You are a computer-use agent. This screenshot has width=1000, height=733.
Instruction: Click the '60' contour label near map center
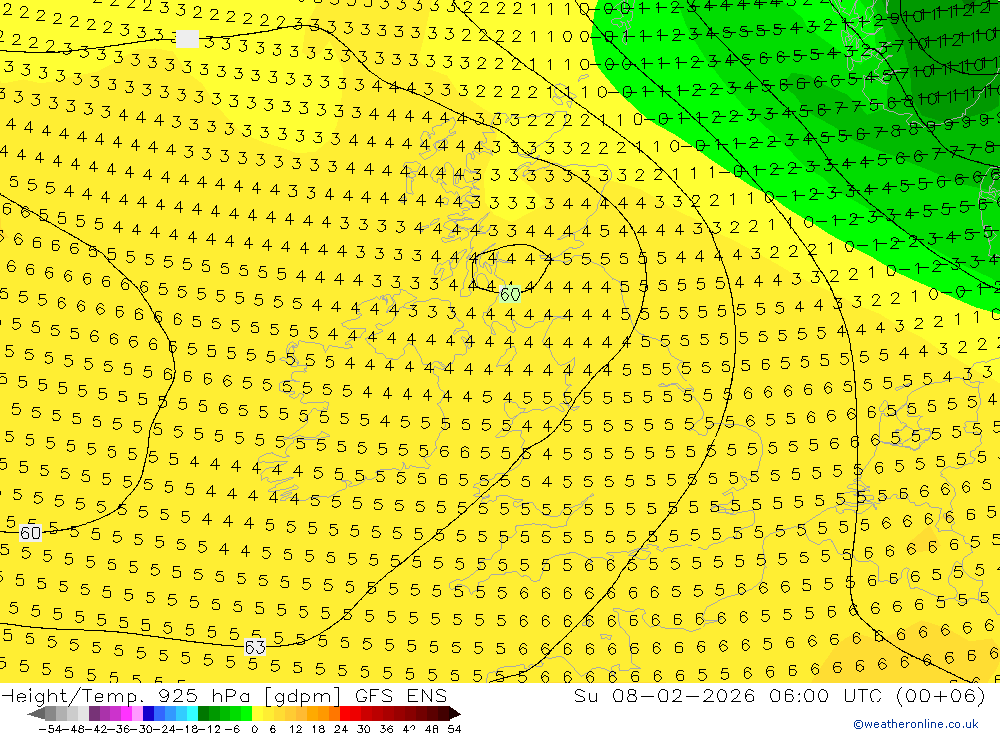point(510,294)
